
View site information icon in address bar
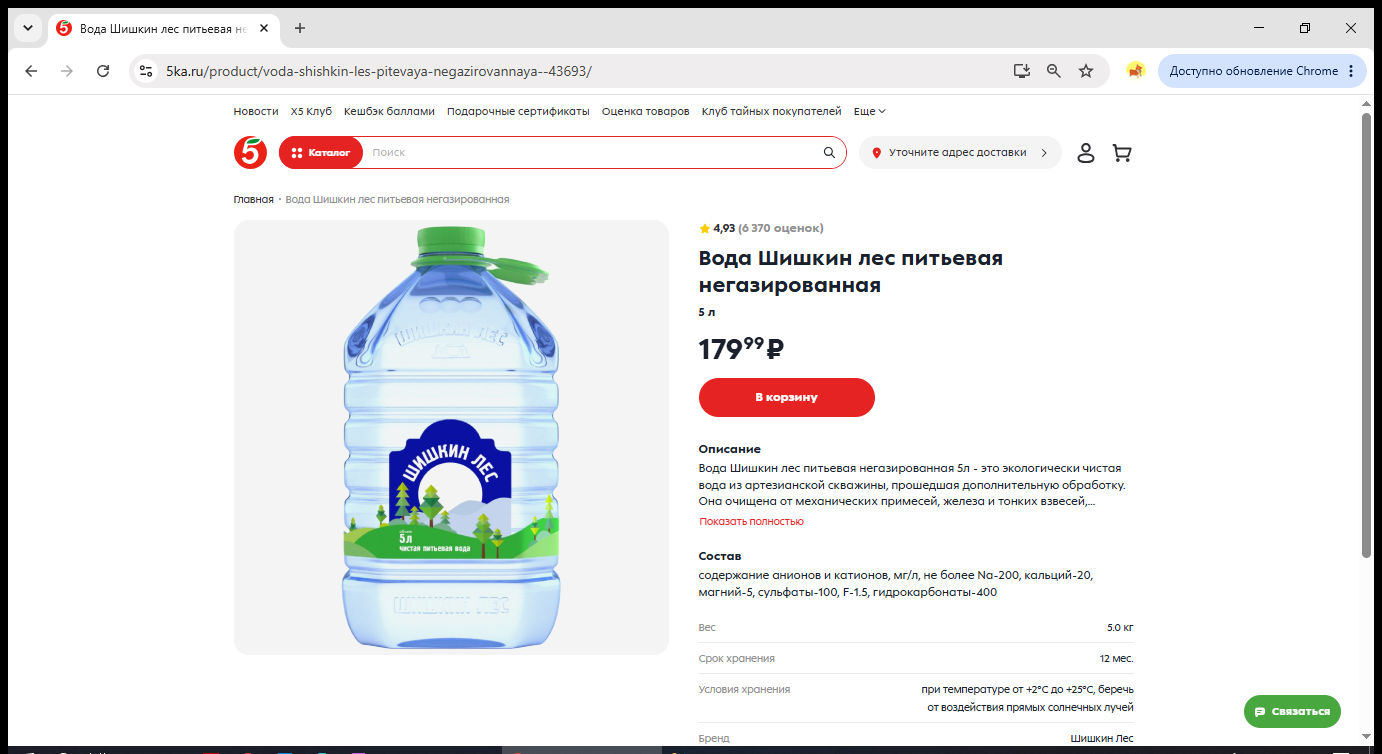[x=146, y=71]
